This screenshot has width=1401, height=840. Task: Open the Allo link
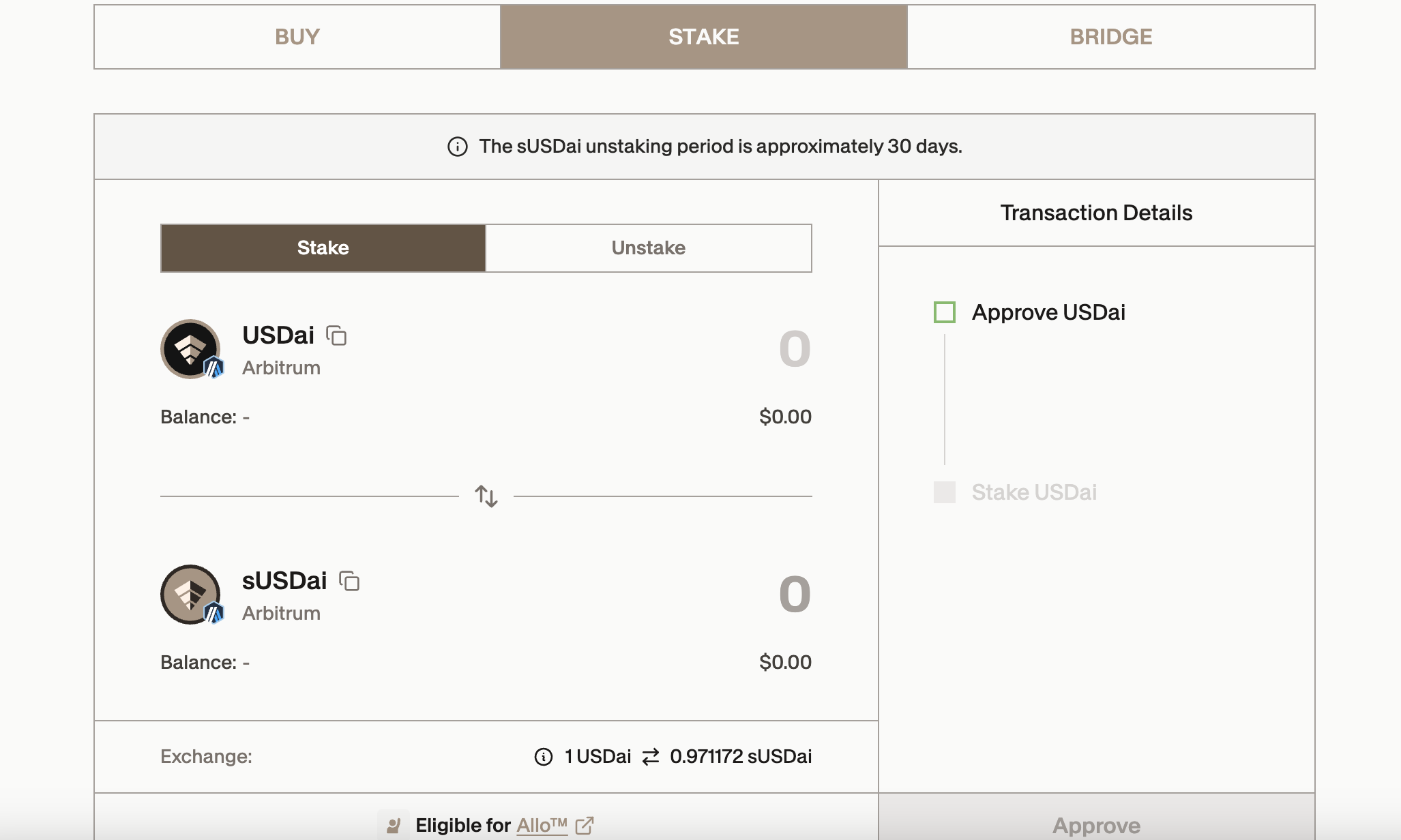(x=542, y=826)
